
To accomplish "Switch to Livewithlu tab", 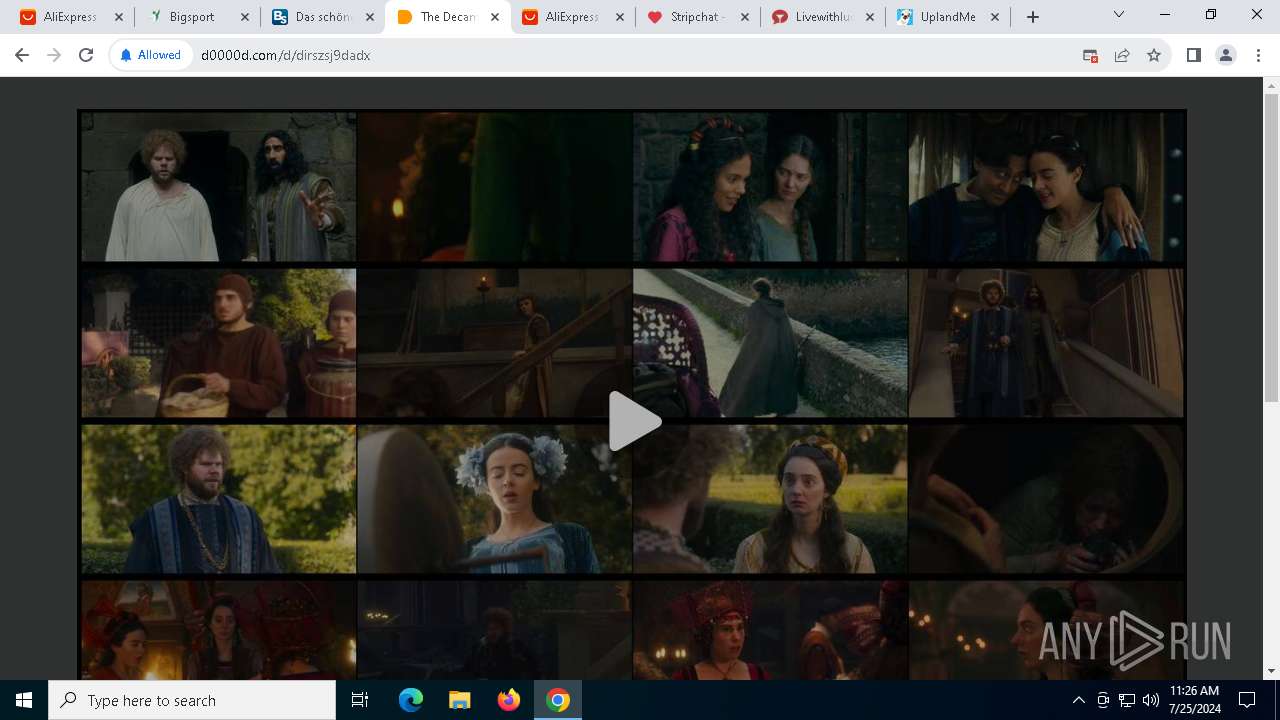I will pos(822,17).
